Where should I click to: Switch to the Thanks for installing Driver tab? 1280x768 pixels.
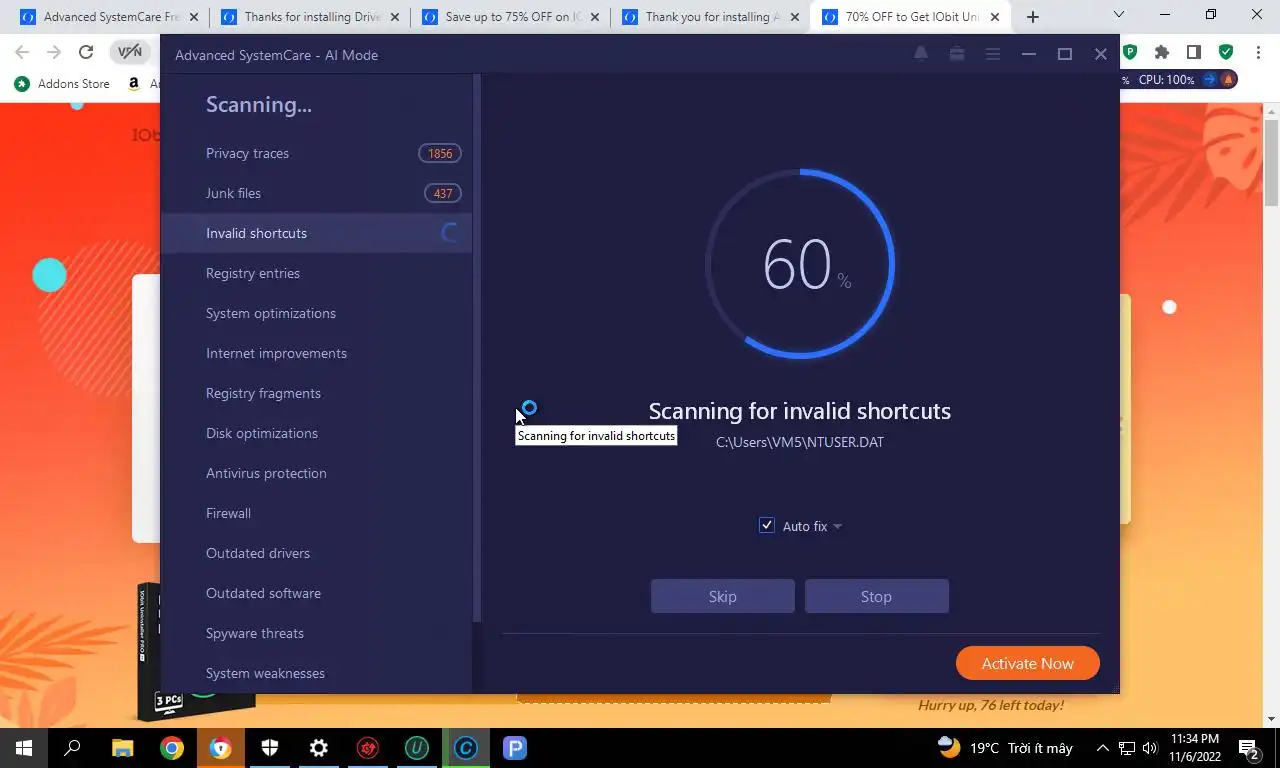tap(308, 17)
